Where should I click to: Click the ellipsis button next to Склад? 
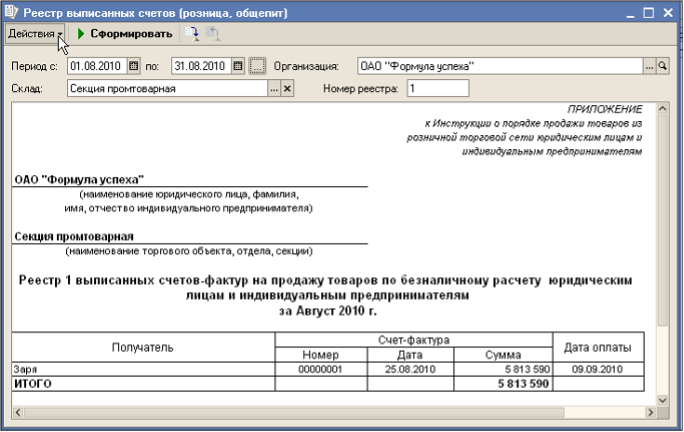[x=273, y=89]
